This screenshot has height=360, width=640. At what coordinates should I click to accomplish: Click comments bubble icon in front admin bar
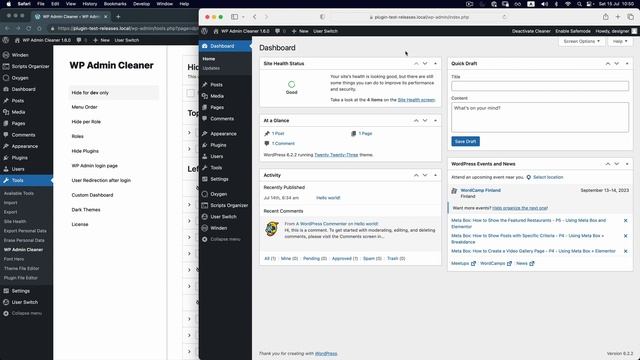[x=278, y=31]
